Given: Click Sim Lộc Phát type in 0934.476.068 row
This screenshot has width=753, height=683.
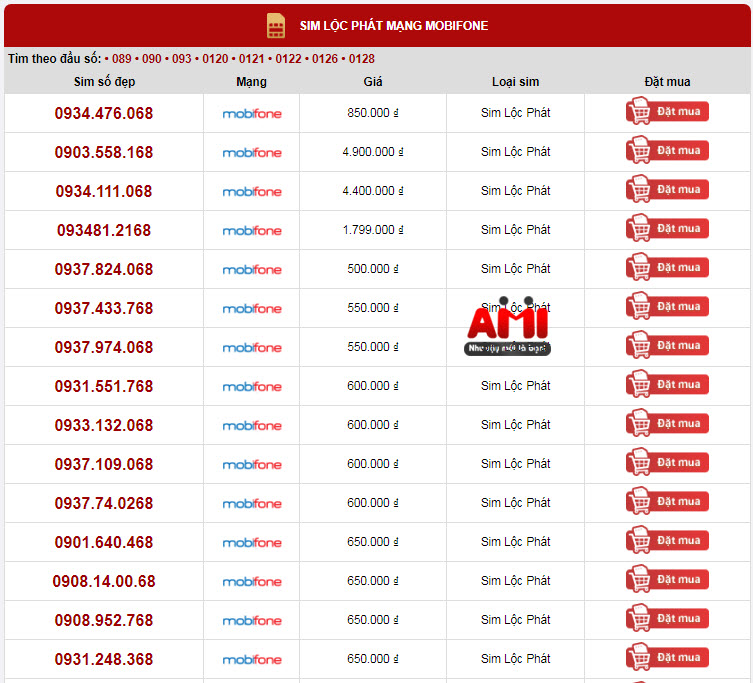Looking at the screenshot, I should point(515,113).
